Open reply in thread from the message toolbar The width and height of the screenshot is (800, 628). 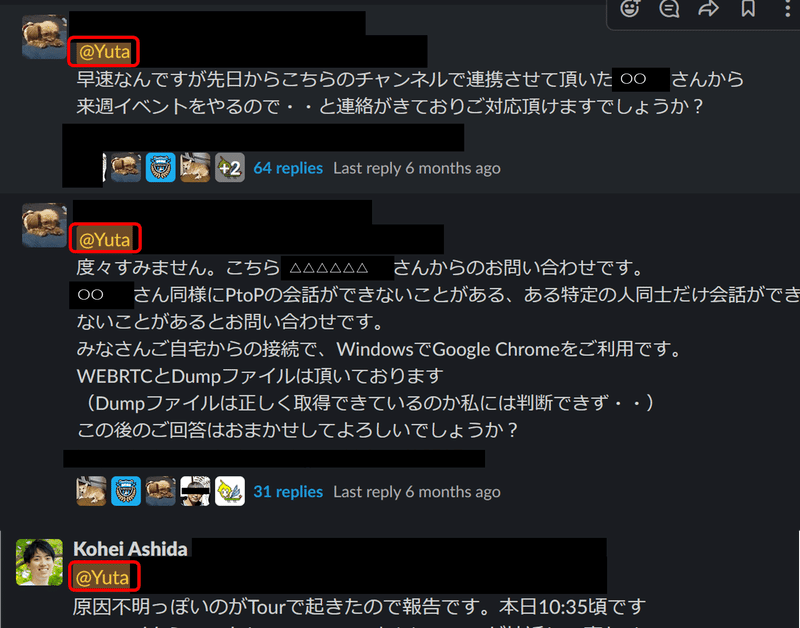tap(669, 8)
